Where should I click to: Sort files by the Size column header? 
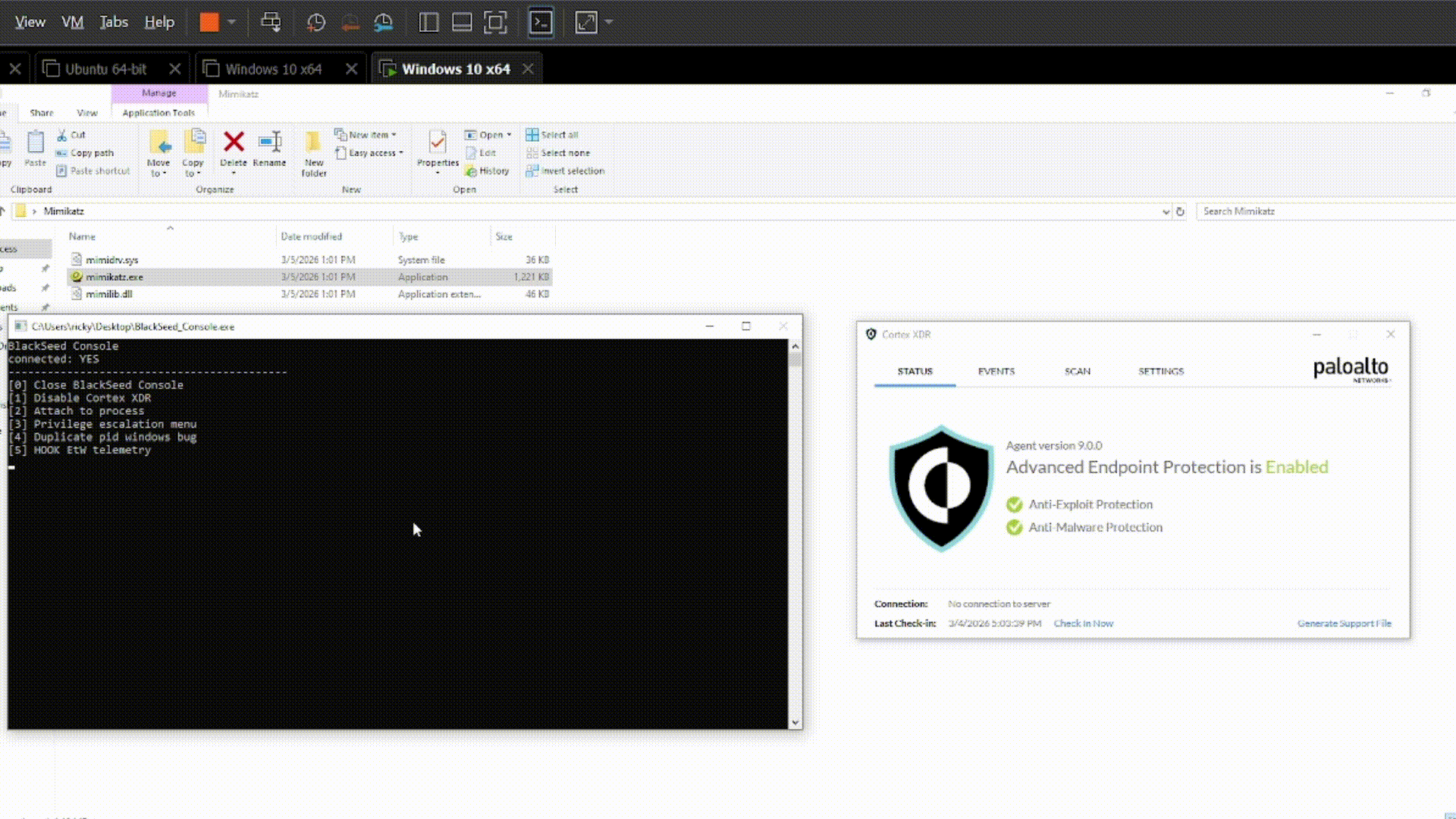pyautogui.click(x=504, y=237)
